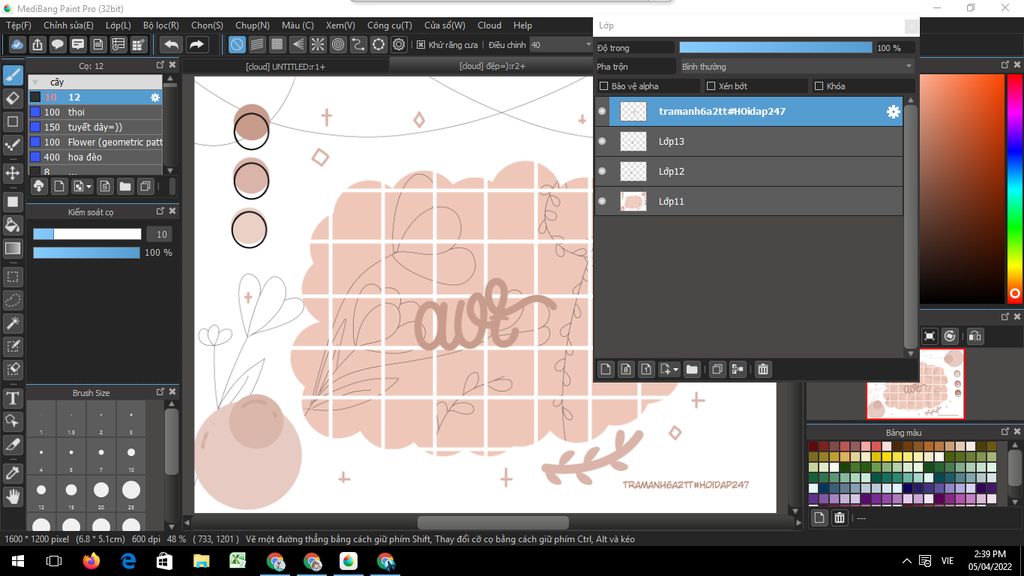Screen dimensions: 1024x576
Task: Add new layer folder in Lớp panel
Action: (692, 370)
